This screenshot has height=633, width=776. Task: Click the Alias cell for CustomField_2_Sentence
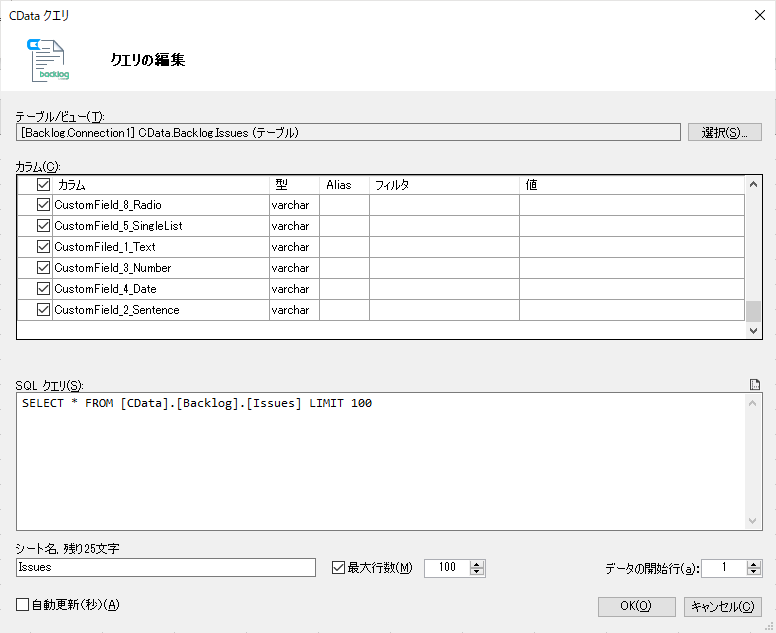click(344, 310)
